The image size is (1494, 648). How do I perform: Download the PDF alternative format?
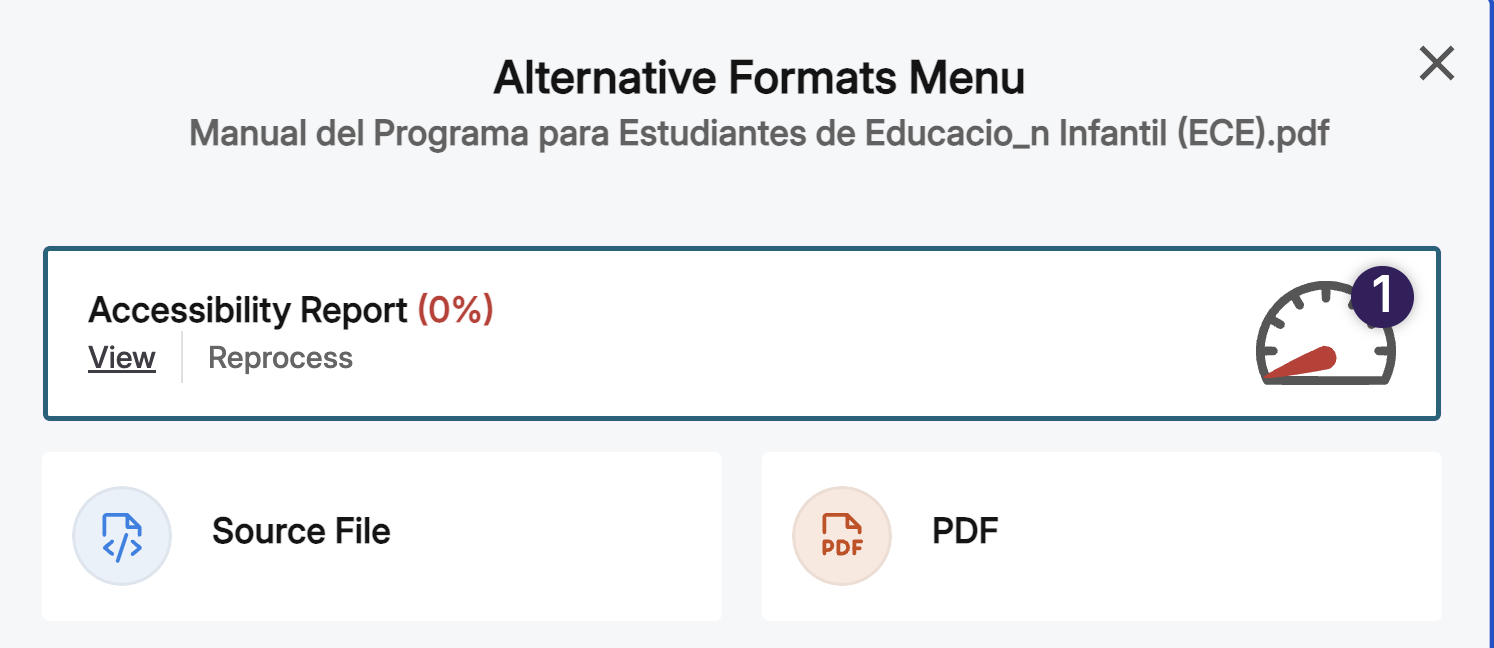pos(1102,536)
